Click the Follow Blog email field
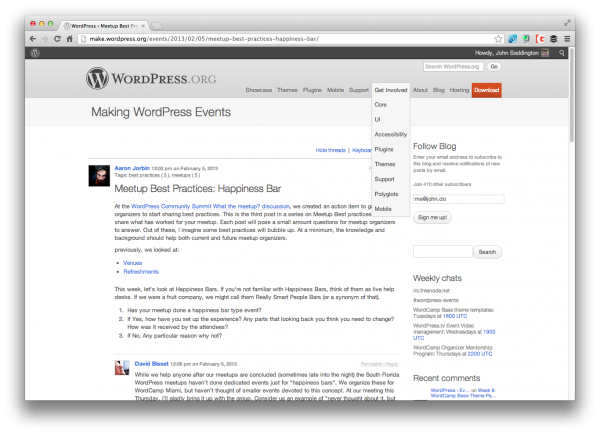600x435 pixels. tap(459, 199)
